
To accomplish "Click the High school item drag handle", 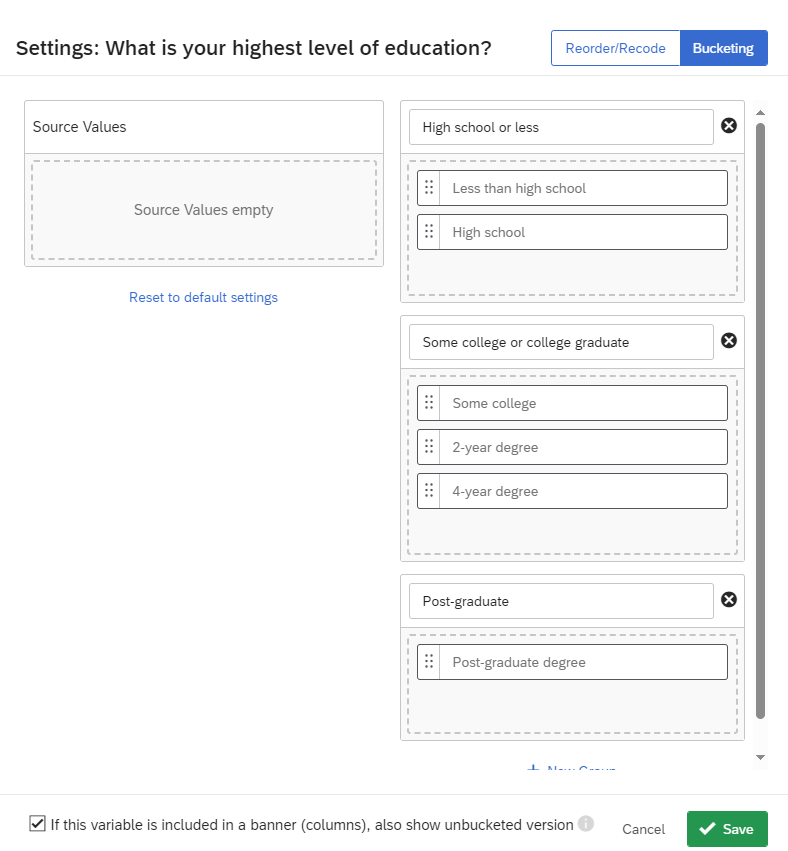I will click(429, 232).
